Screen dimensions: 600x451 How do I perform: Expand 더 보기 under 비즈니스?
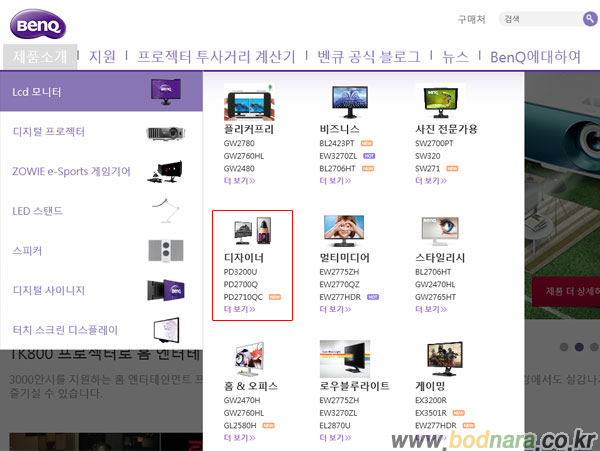(335, 181)
